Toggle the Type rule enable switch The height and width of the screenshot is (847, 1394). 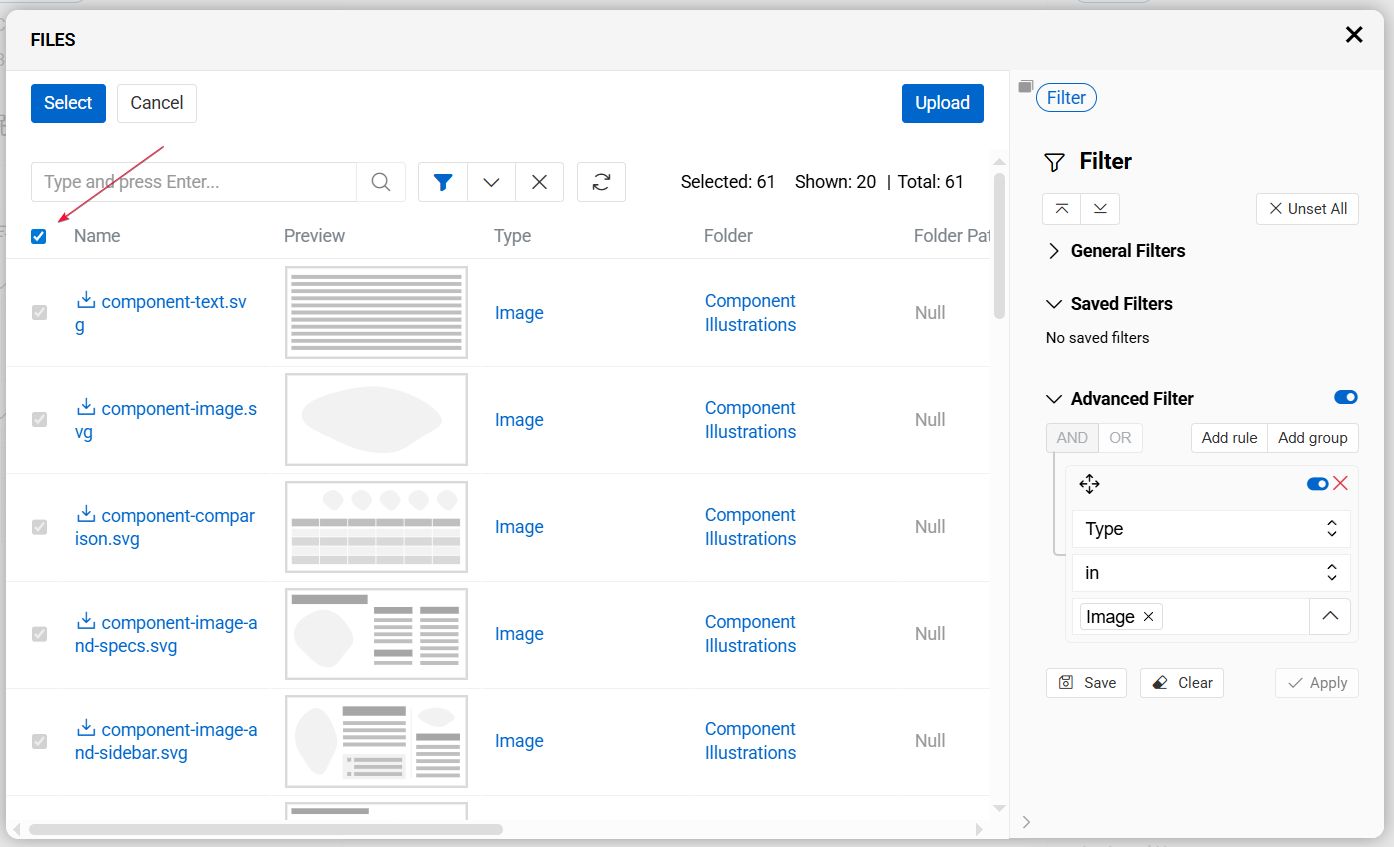(1317, 484)
